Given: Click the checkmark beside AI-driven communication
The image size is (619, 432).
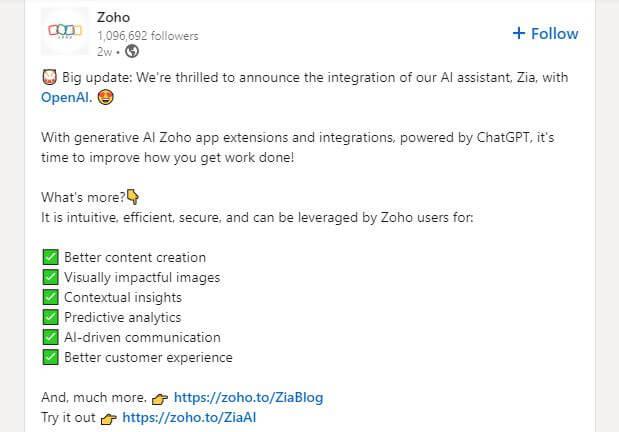Looking at the screenshot, I should (x=50, y=338).
